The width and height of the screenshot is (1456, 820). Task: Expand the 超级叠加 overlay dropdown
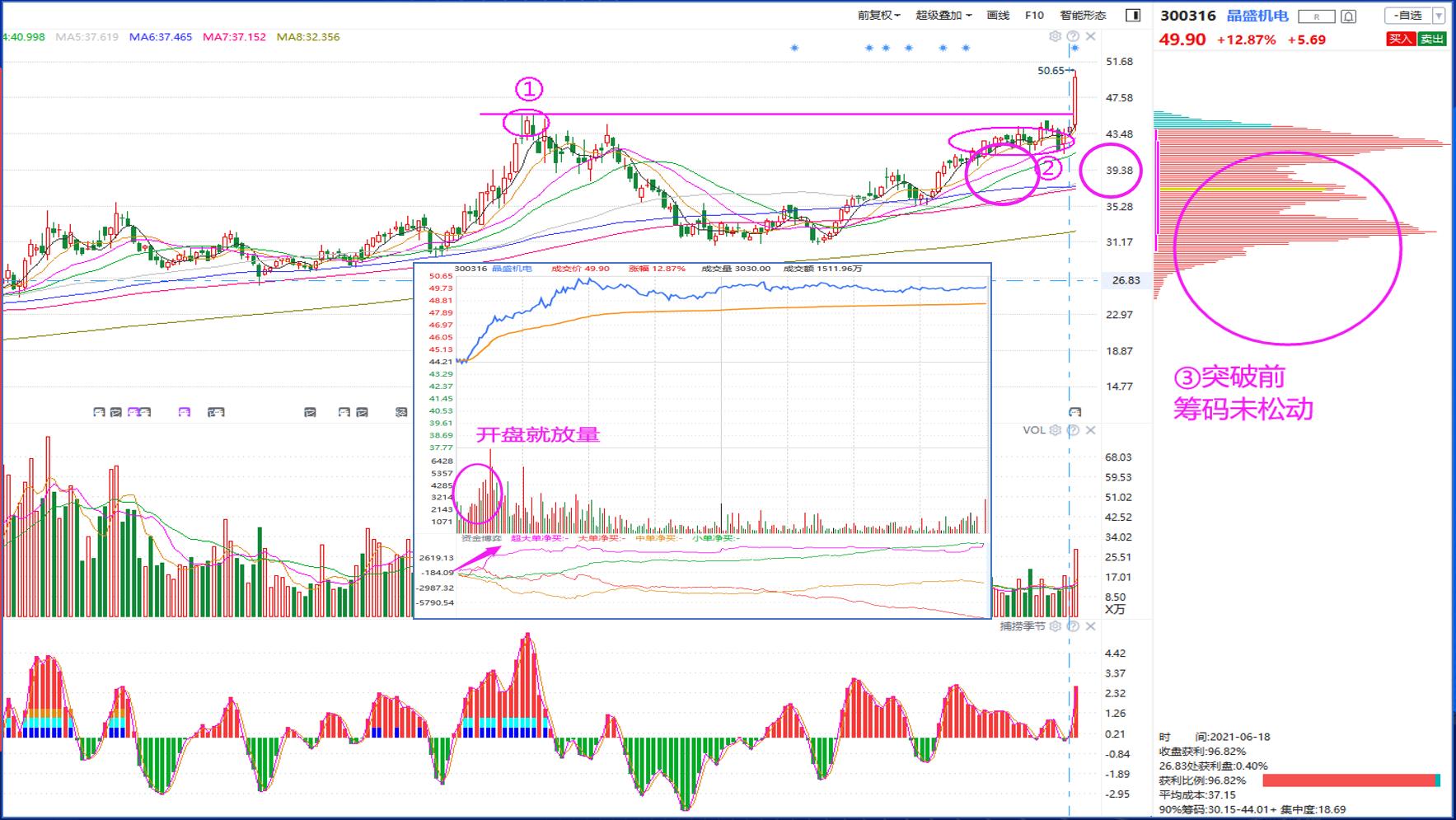point(943,15)
